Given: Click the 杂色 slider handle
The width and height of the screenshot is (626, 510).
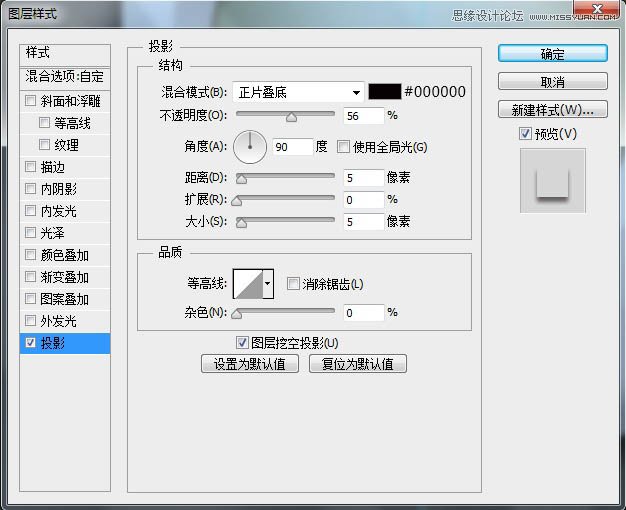Looking at the screenshot, I should click(237, 314).
